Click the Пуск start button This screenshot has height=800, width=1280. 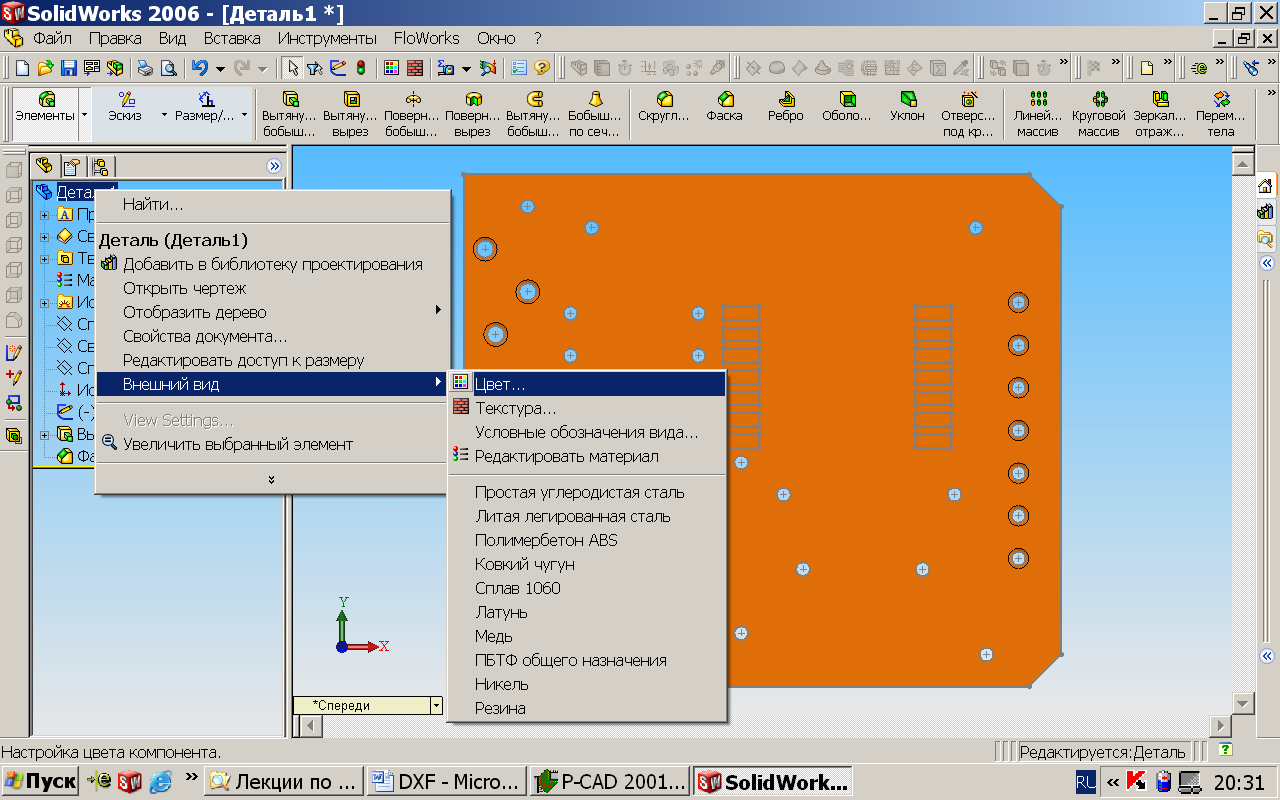40,782
